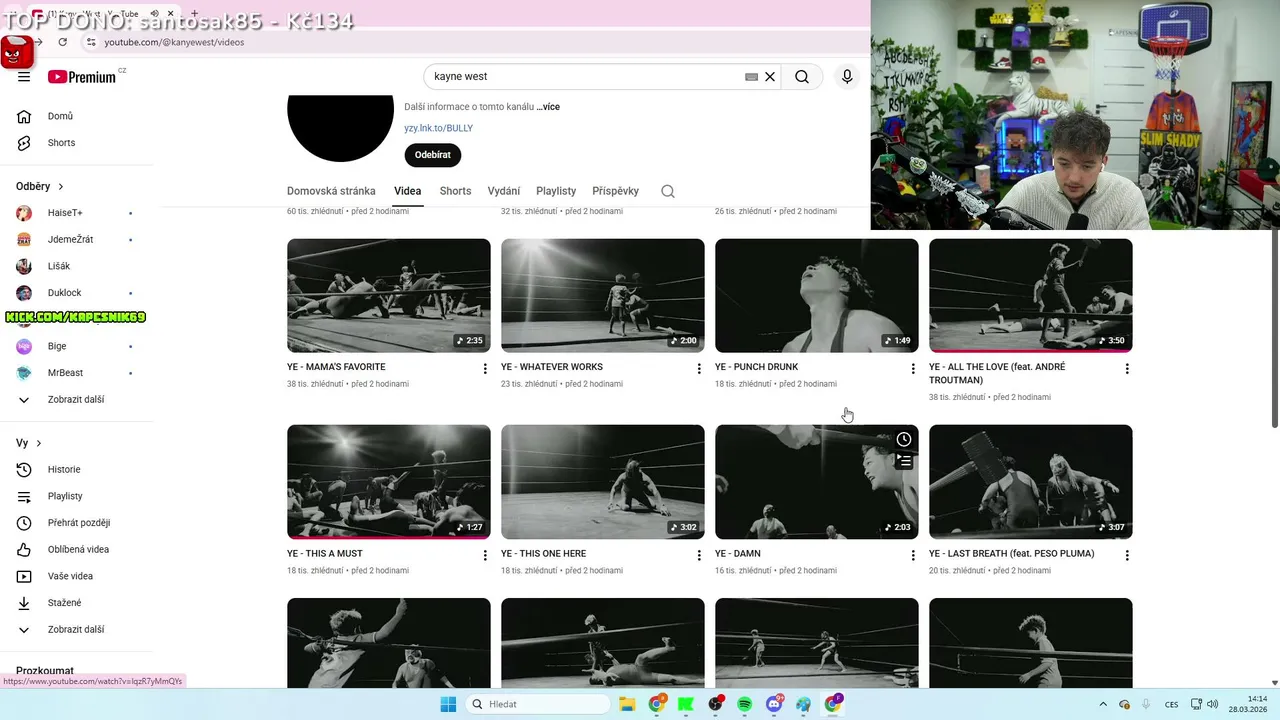This screenshot has width=1280, height=720.
Task: Open the on-screen keyboard in search box
Action: 751,76
